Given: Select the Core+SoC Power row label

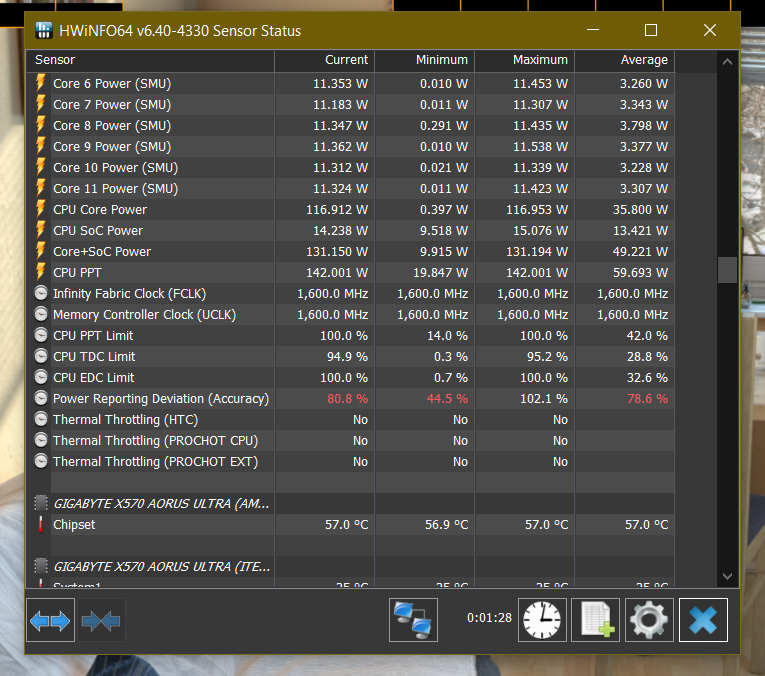Looking at the screenshot, I should pos(102,251).
